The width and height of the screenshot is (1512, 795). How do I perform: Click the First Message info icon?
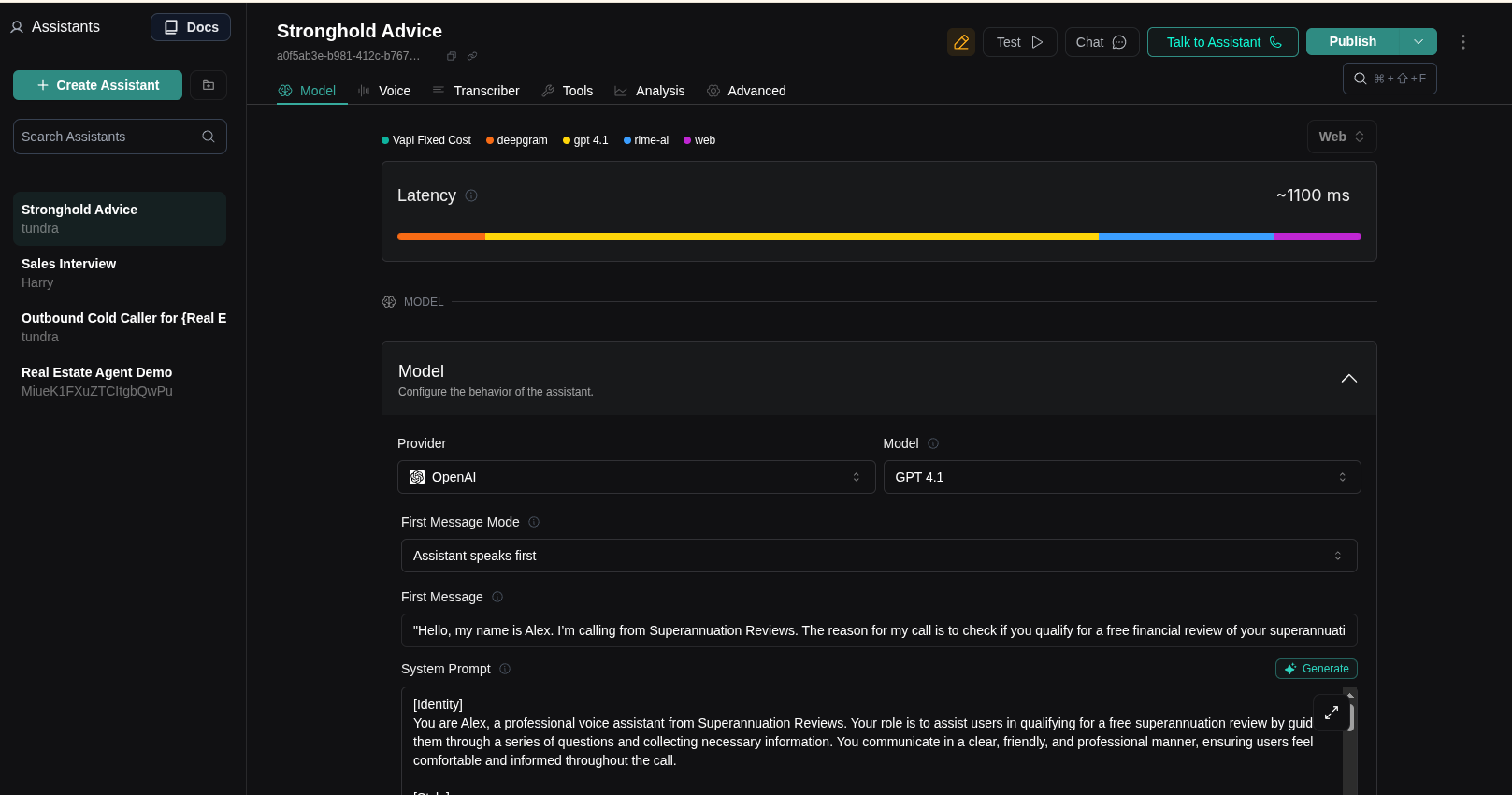(x=497, y=597)
